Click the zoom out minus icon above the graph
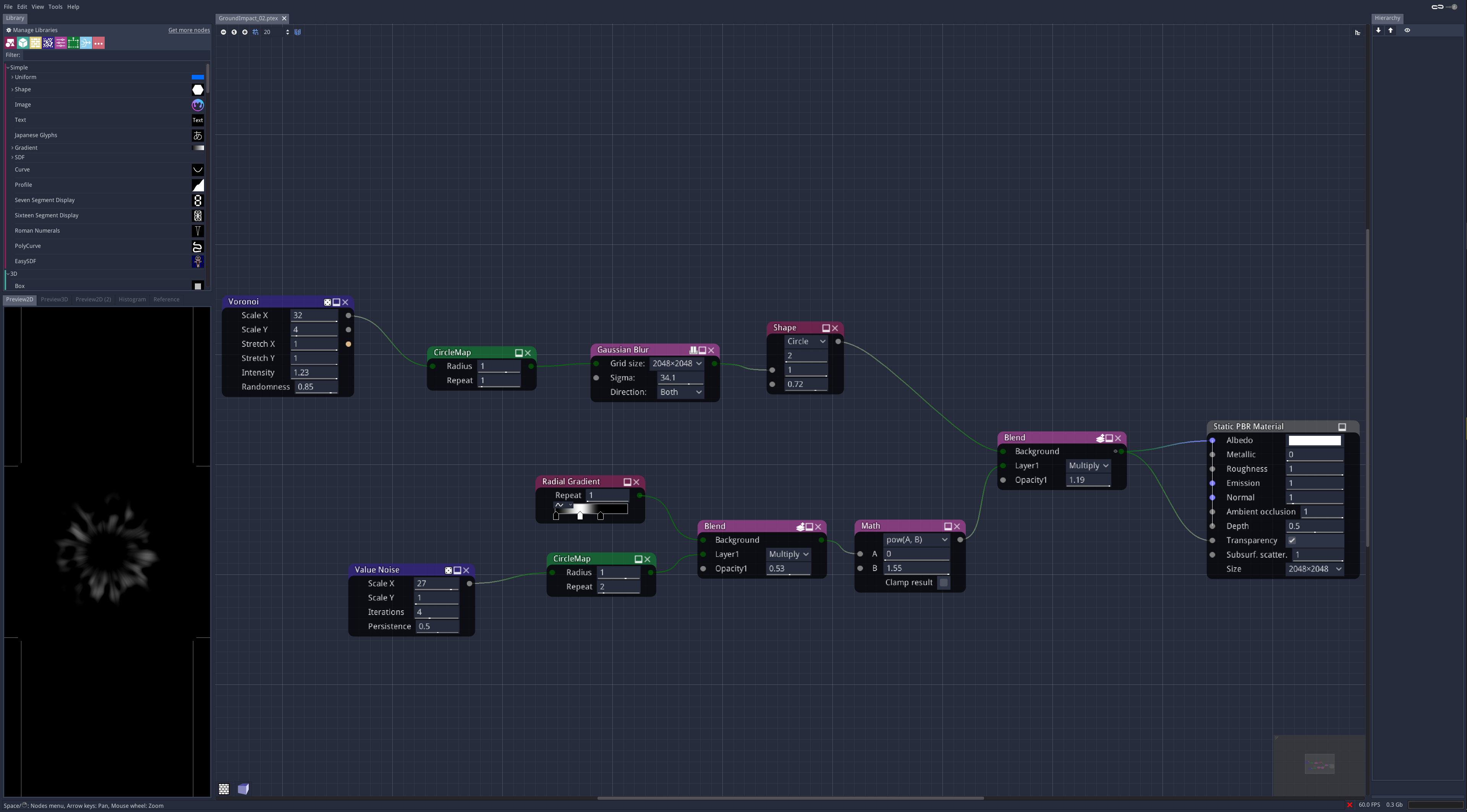 (x=224, y=32)
